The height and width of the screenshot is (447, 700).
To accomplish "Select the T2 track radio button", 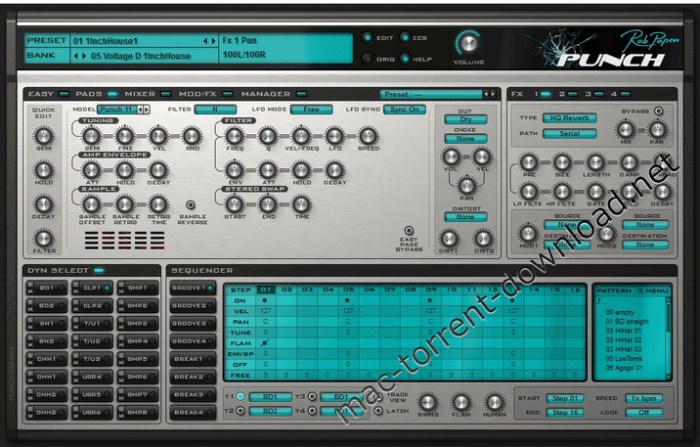I will (x=240, y=411).
